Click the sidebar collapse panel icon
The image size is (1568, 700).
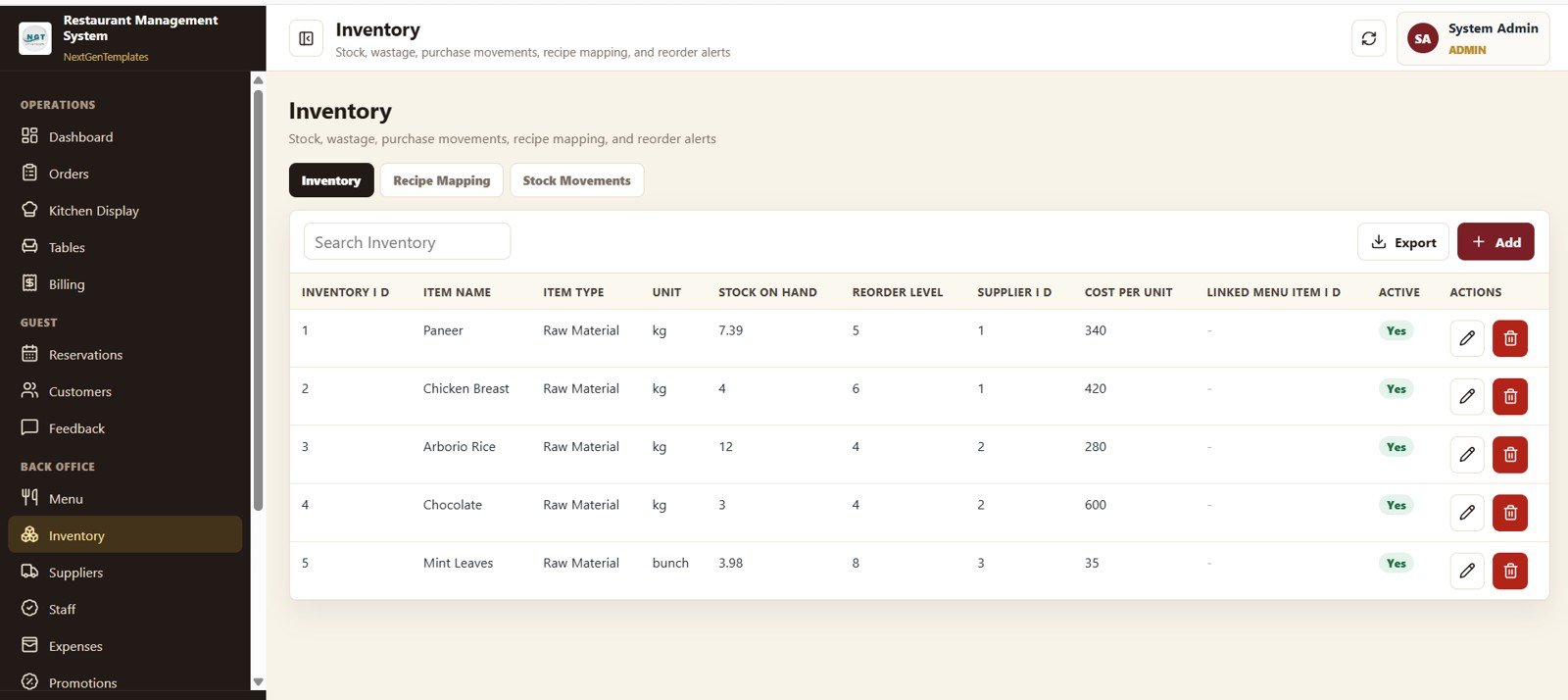[306, 38]
